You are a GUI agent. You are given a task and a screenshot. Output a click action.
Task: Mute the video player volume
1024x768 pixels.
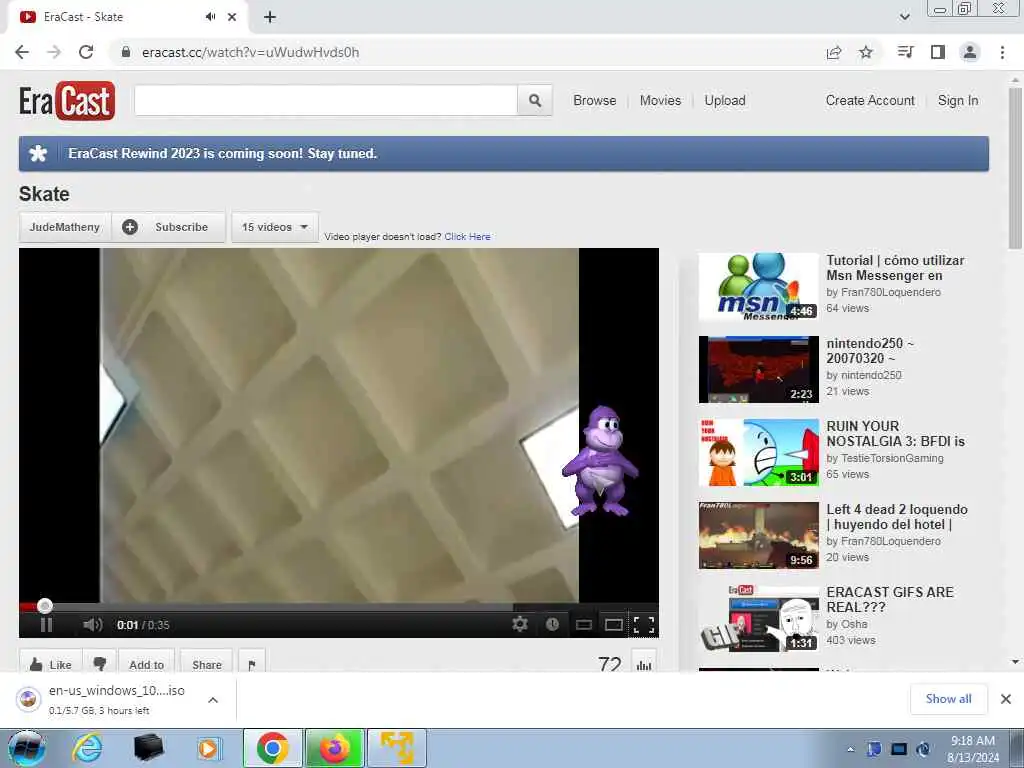92,625
